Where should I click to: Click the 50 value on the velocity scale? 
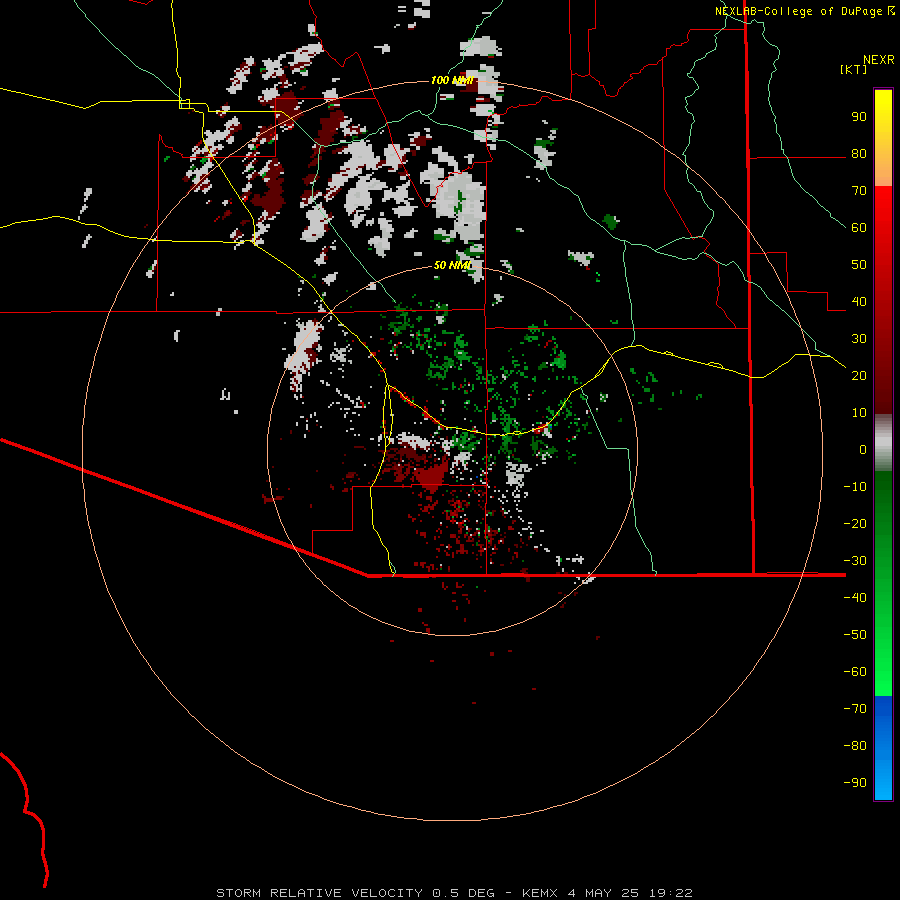(859, 265)
